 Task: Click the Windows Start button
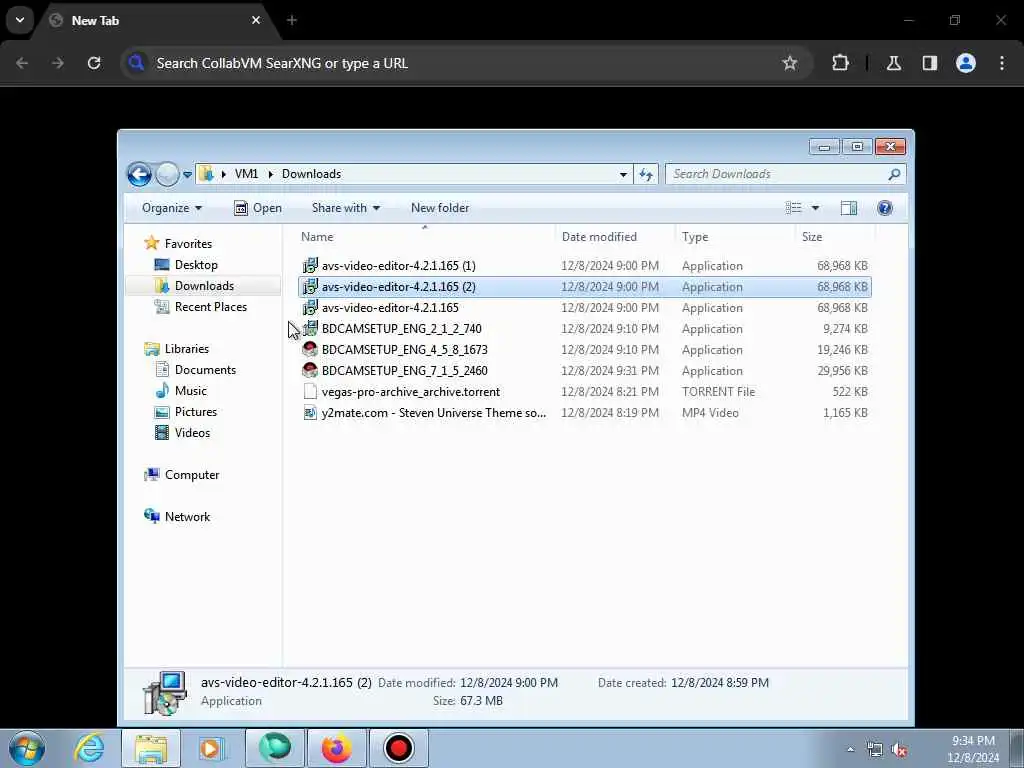(x=27, y=748)
